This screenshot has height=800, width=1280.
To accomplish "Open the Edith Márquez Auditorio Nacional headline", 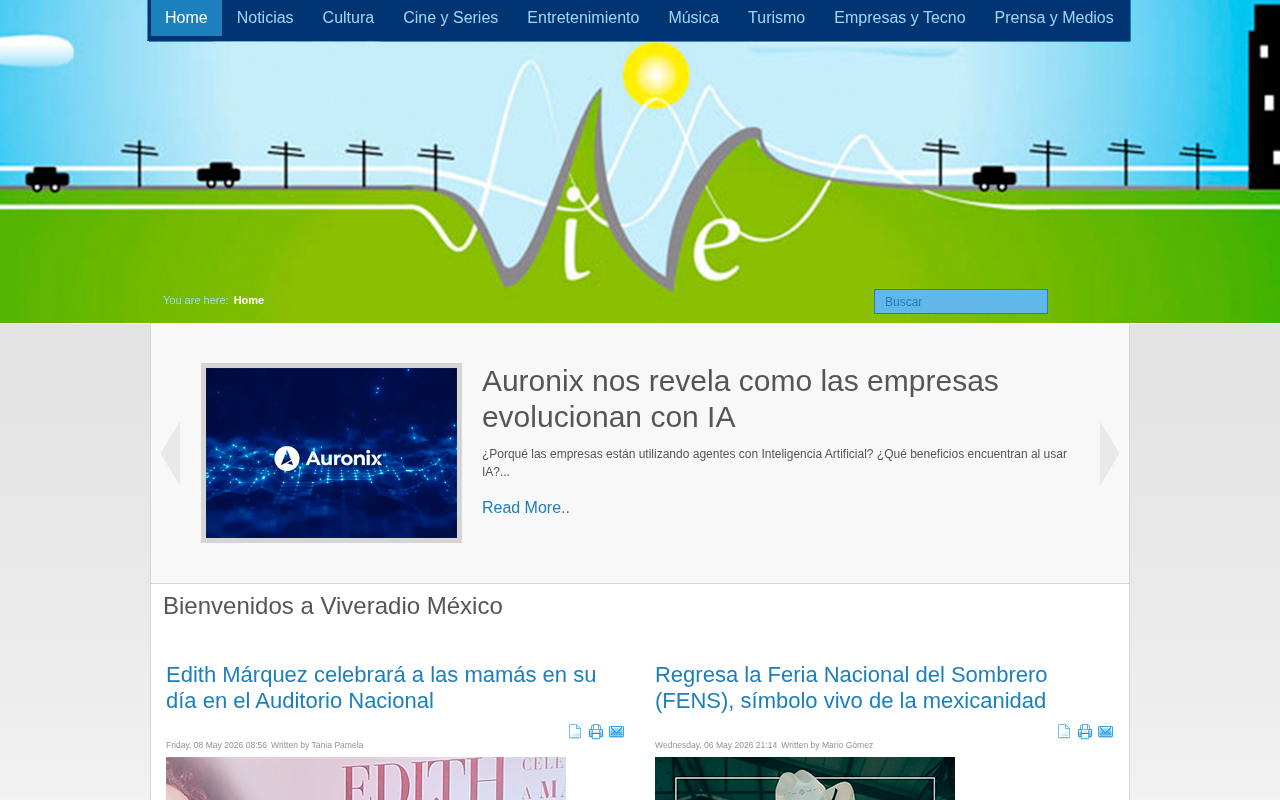I will (381, 688).
